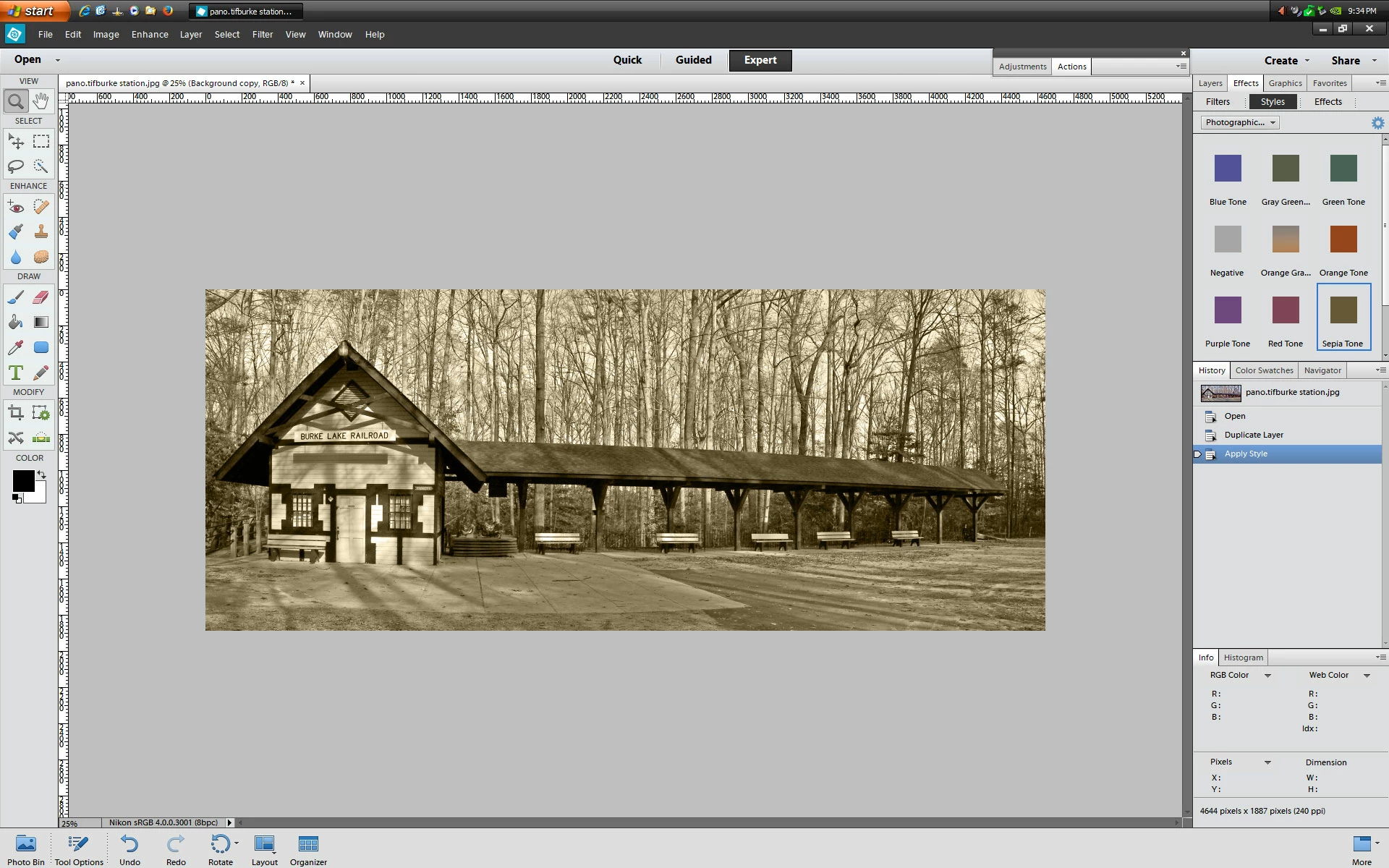
Task: Select the Hand tool
Action: click(x=41, y=101)
